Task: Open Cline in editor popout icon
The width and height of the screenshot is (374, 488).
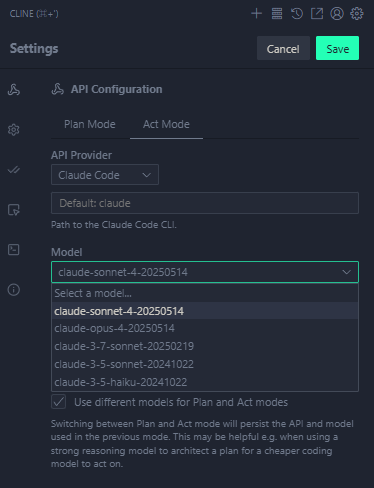Action: (317, 14)
